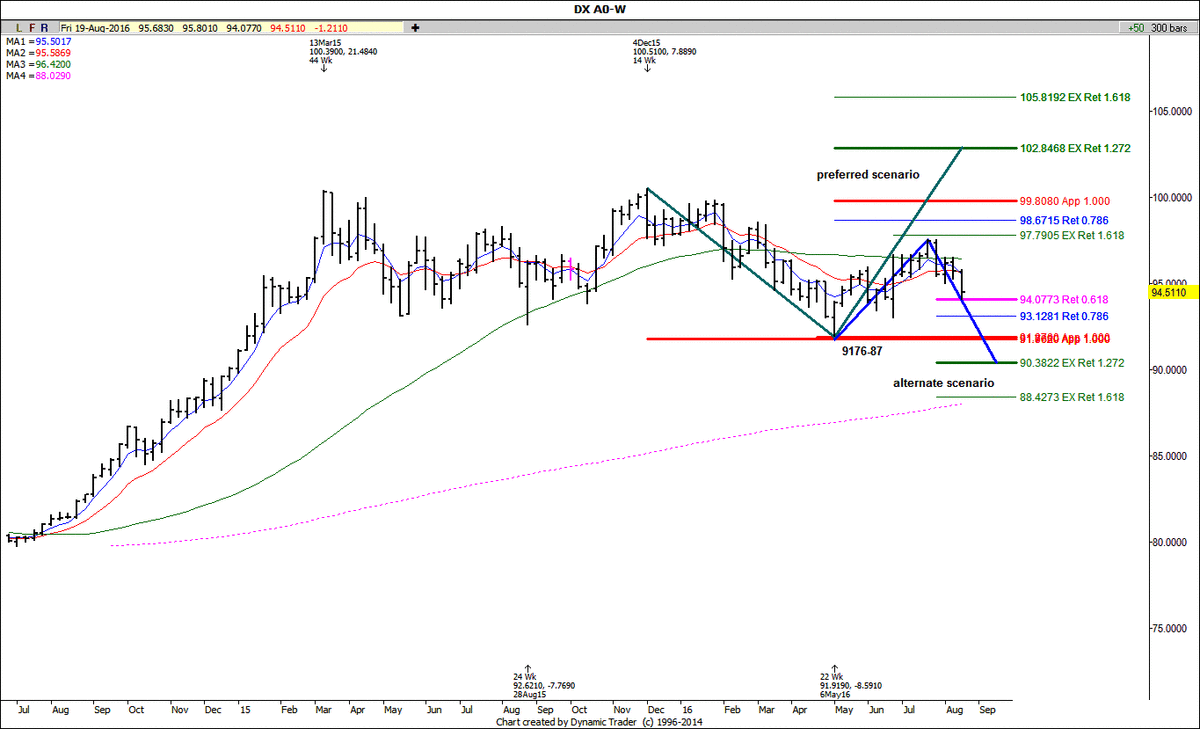Click the chart title "DX A0-W"
The width and height of the screenshot is (1200, 729).
(598, 7)
